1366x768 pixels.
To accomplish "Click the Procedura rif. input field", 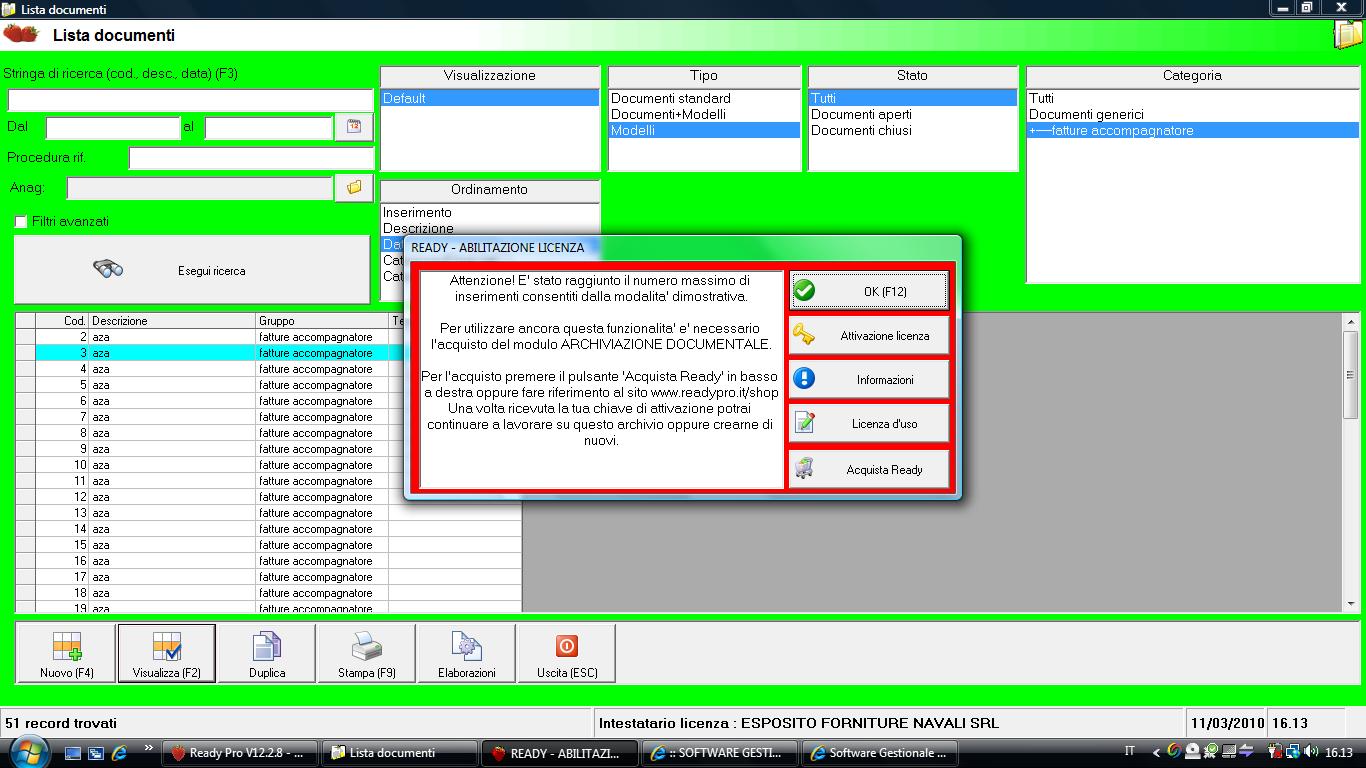I will (x=251, y=158).
